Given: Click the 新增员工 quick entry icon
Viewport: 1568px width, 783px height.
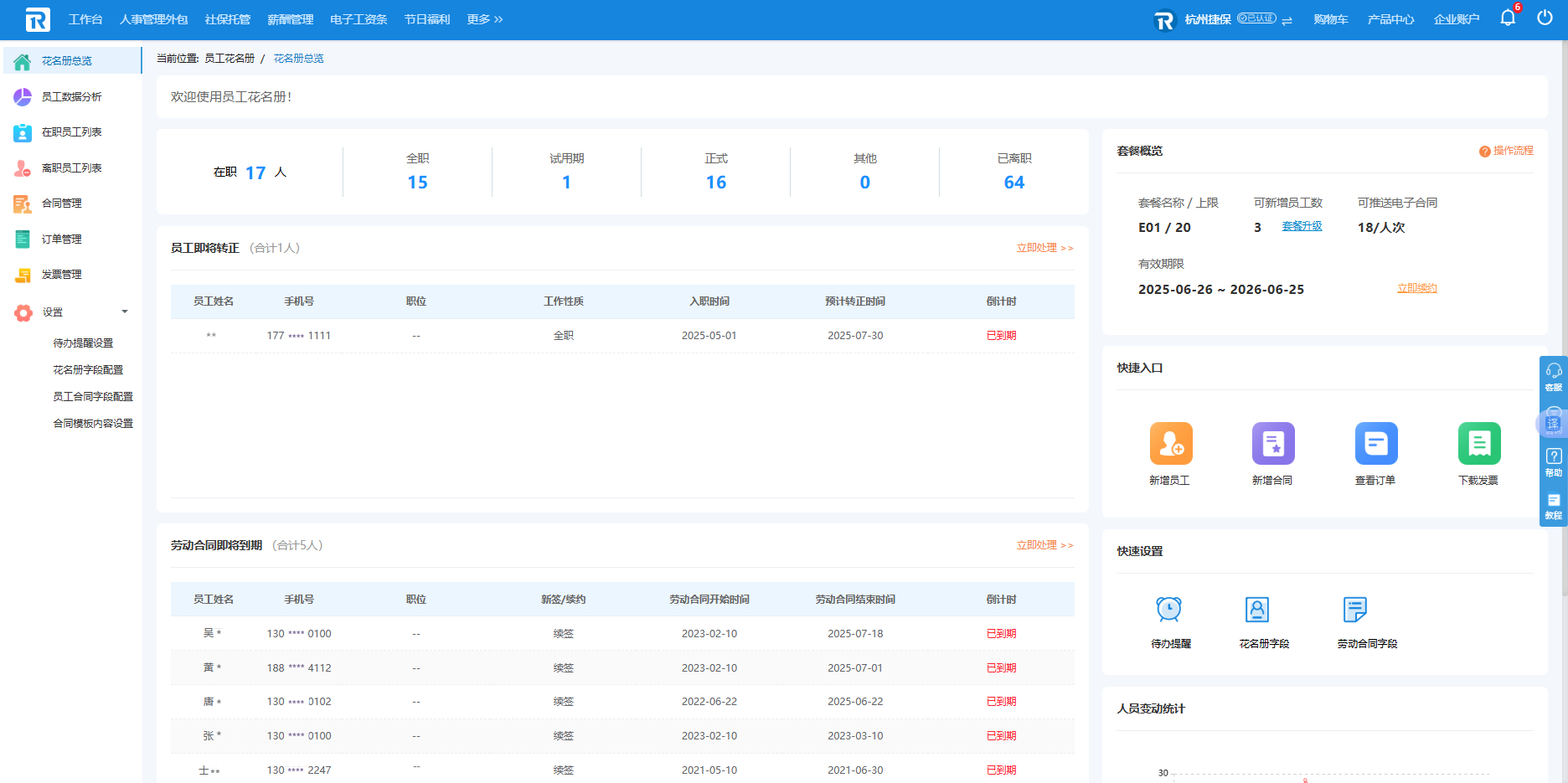Looking at the screenshot, I should tap(1170, 444).
